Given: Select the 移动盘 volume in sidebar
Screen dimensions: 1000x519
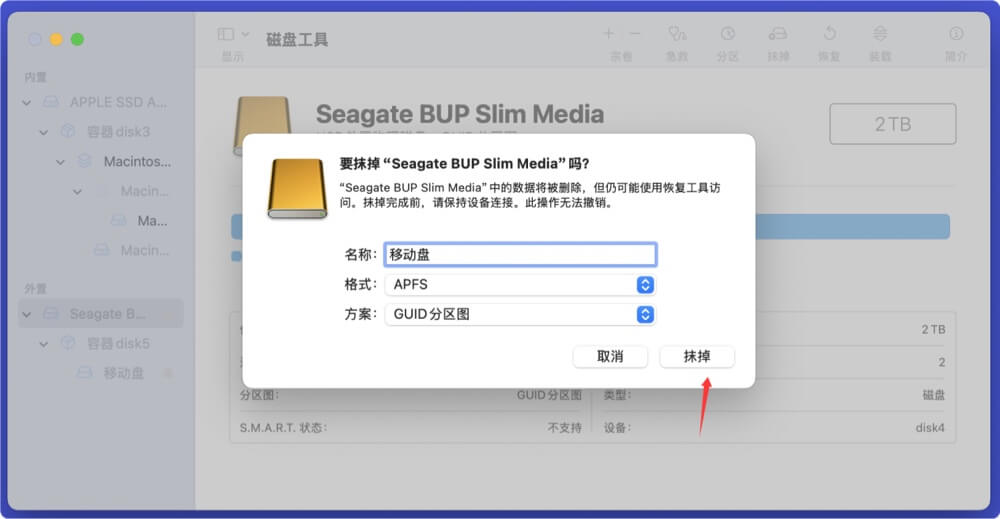Looking at the screenshot, I should click(x=124, y=373).
